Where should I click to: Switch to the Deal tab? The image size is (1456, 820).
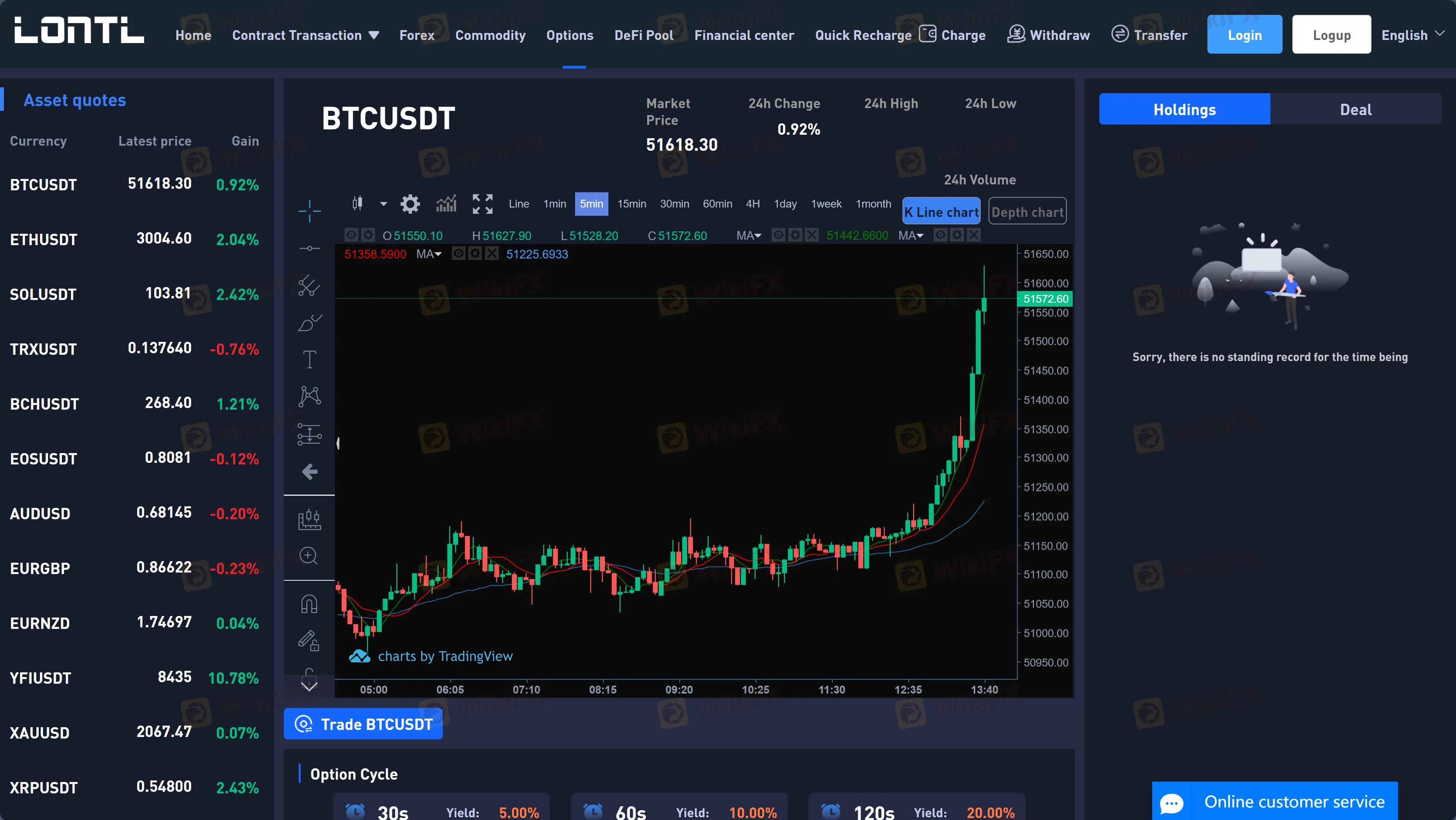point(1355,109)
